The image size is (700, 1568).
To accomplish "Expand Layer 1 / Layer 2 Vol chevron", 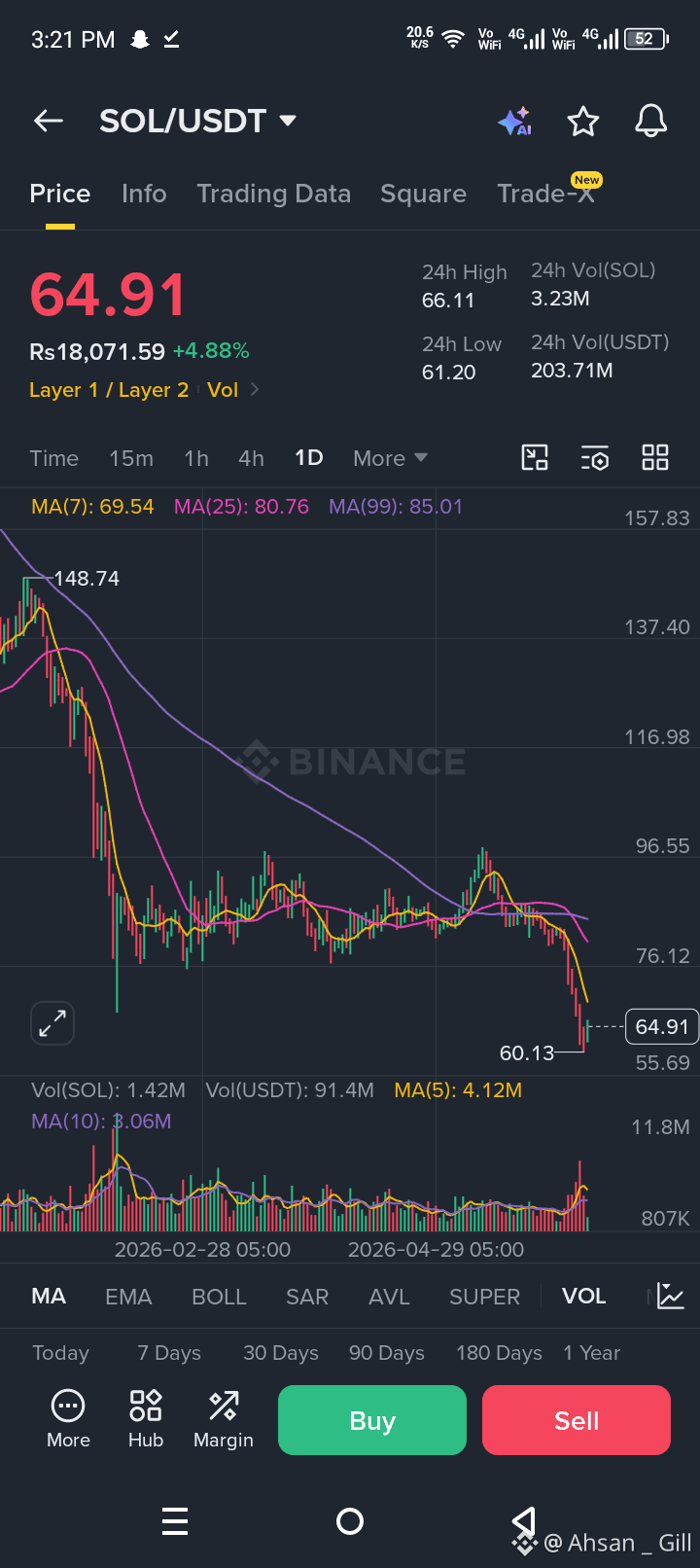I will (255, 389).
